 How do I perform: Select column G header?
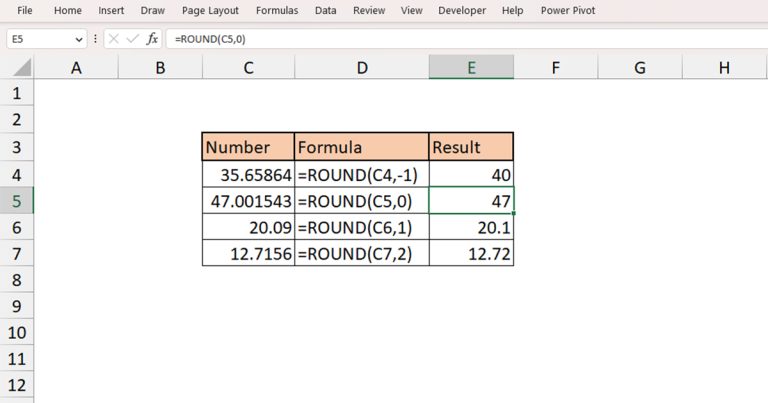640,68
